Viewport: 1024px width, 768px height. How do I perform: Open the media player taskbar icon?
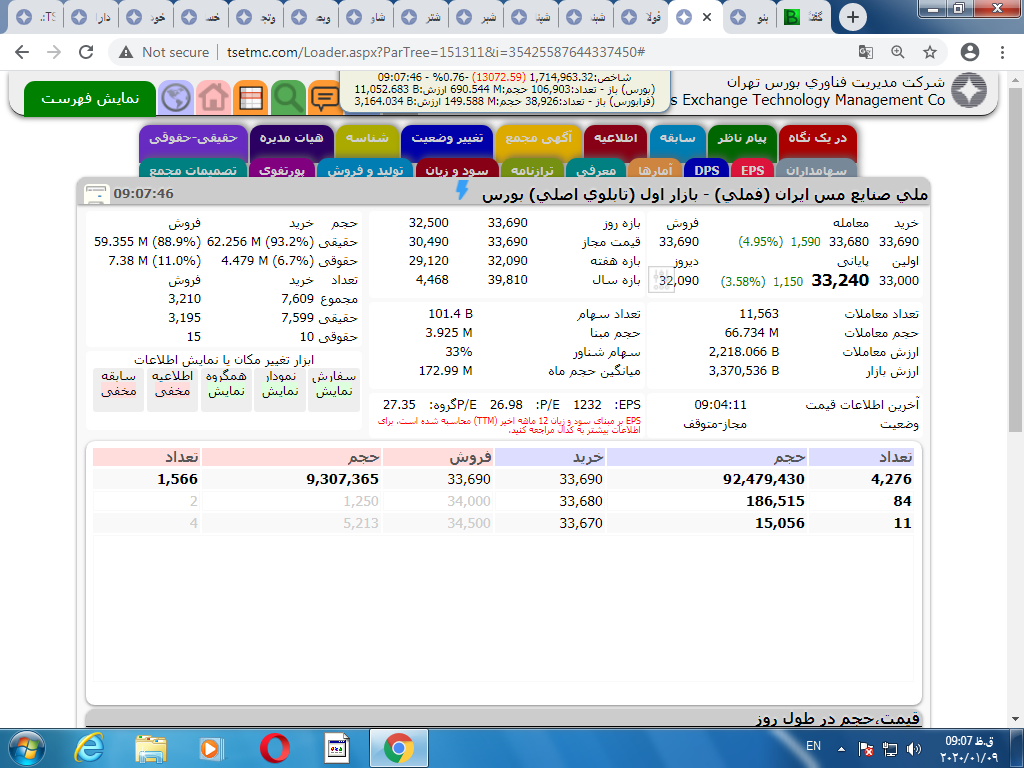coord(211,748)
